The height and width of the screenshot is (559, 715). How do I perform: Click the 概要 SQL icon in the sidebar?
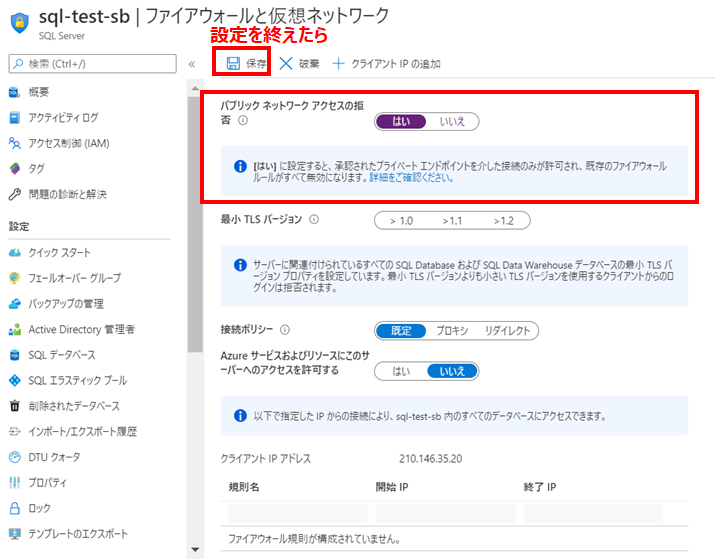click(x=15, y=92)
